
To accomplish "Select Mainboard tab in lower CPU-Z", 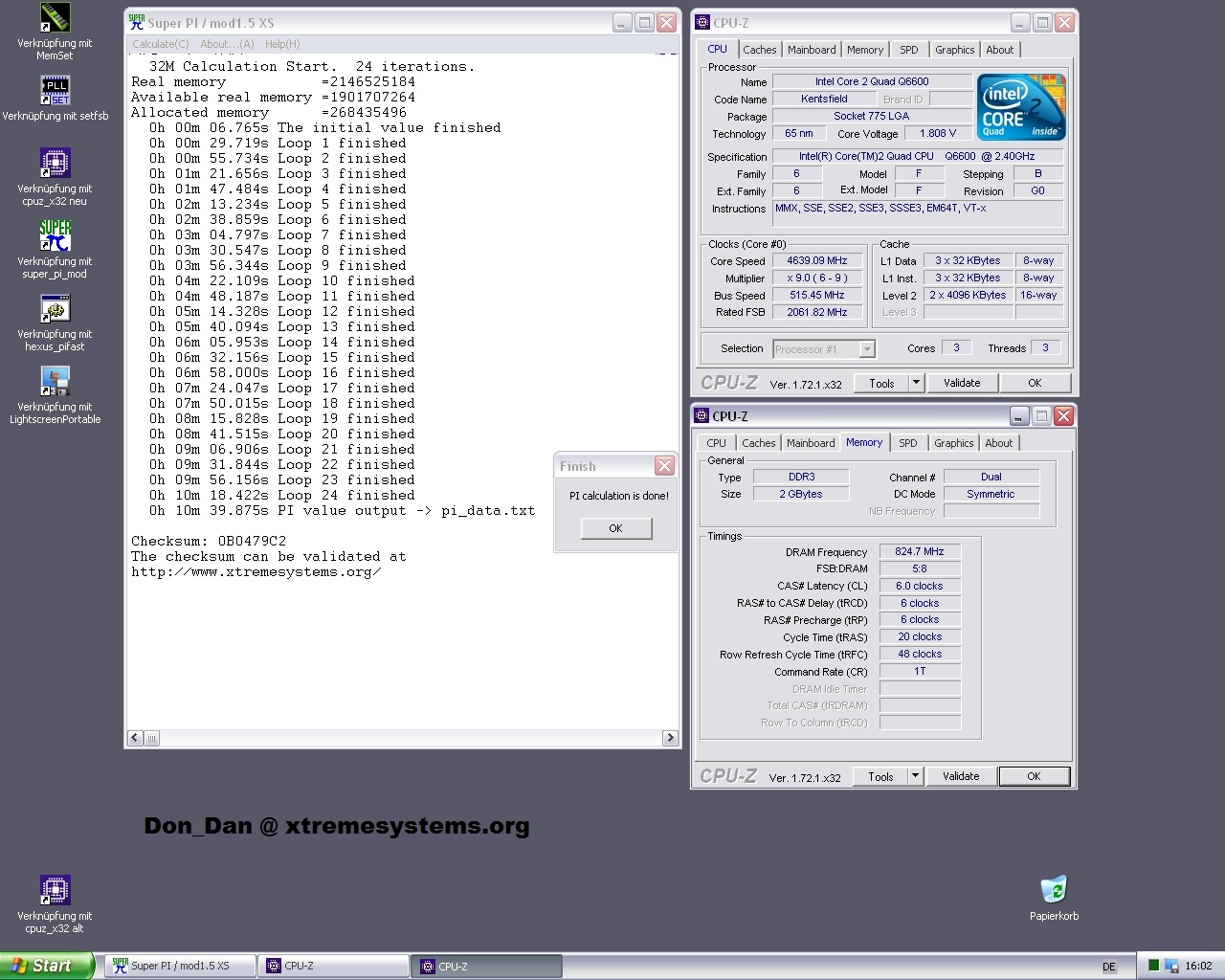I will (811, 443).
